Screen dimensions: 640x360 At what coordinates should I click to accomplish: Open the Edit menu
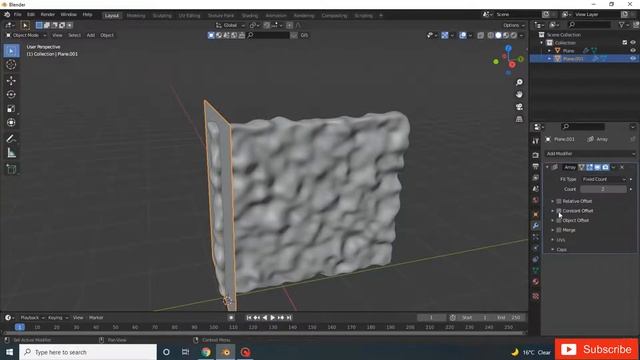31,15
